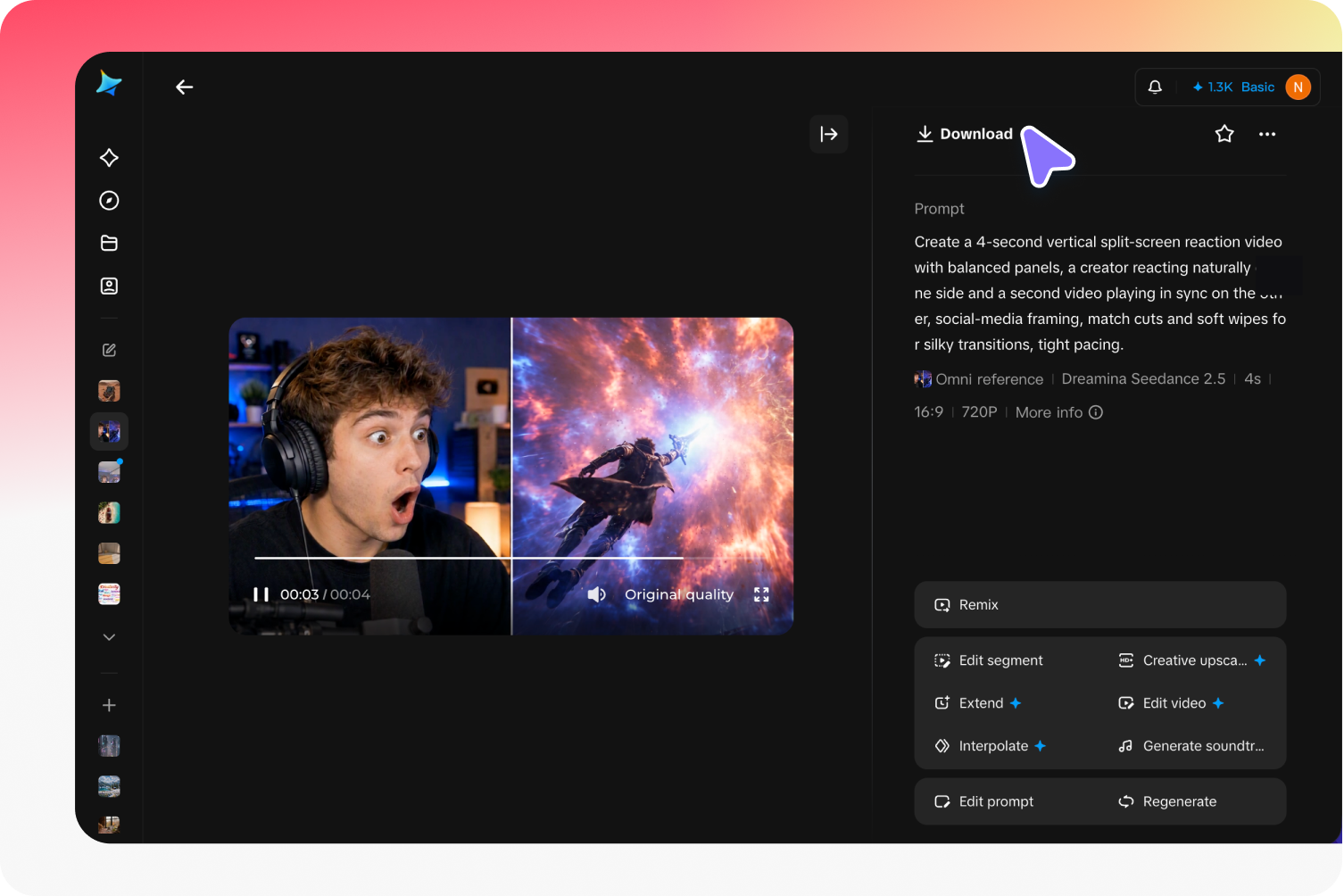Open the sidebar thumbnail with blue notification dot

click(109, 472)
